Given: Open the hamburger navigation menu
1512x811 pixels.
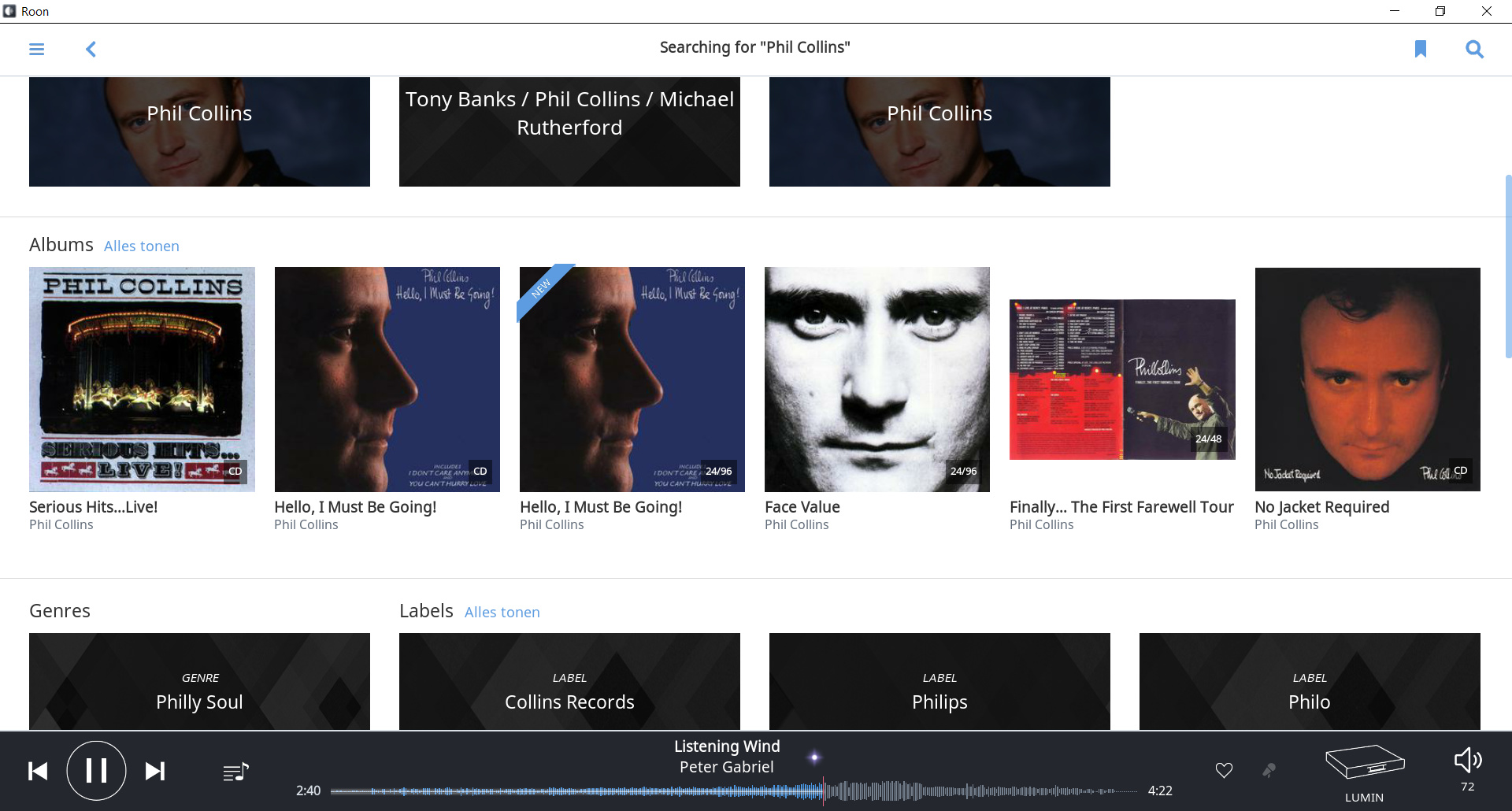Looking at the screenshot, I should point(36,49).
